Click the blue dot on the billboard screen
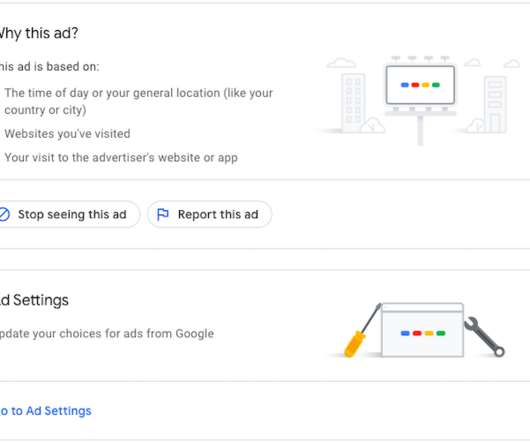Viewport: 530px width, 443px height. click(405, 85)
